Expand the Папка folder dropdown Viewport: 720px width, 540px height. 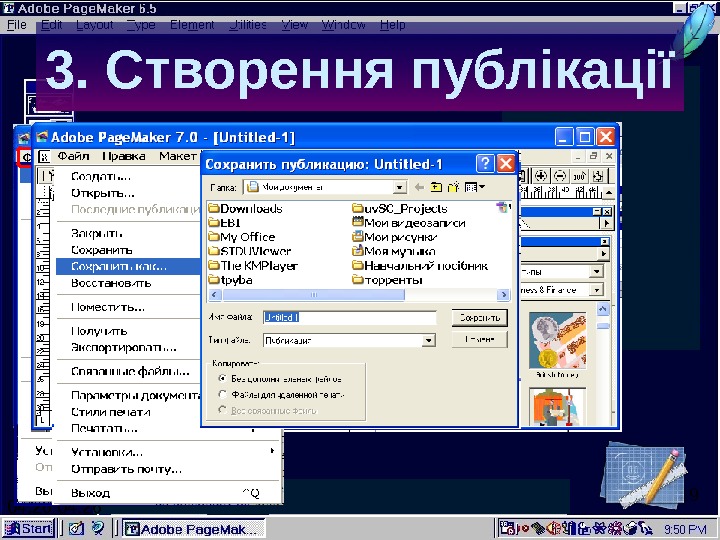[400, 187]
